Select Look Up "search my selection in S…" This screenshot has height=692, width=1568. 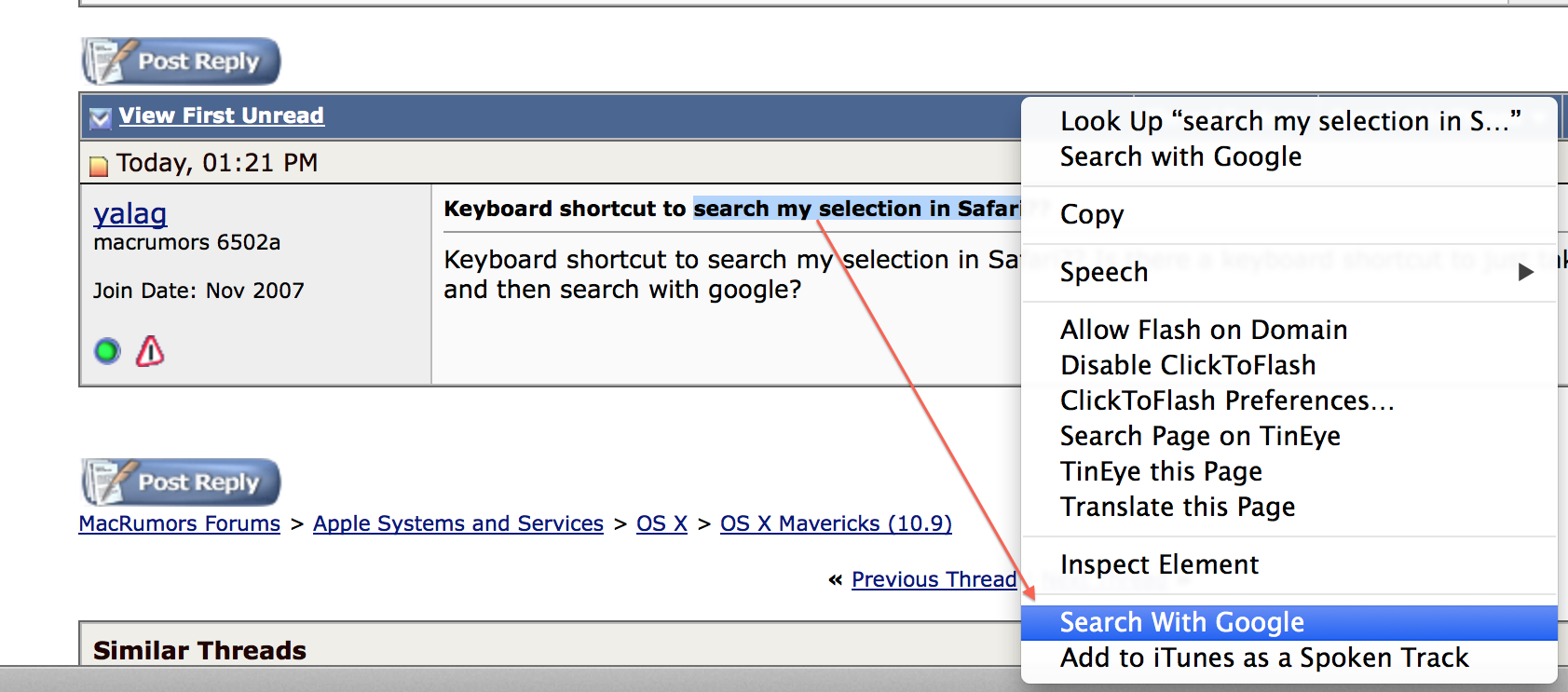(x=1289, y=121)
